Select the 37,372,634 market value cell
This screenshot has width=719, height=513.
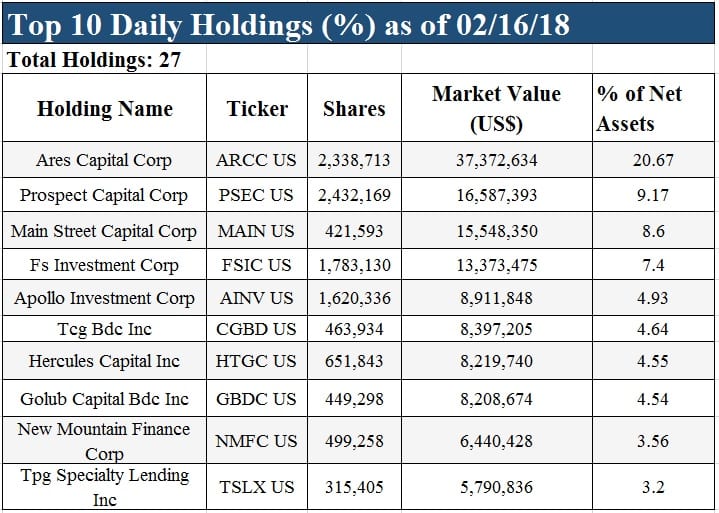497,160
